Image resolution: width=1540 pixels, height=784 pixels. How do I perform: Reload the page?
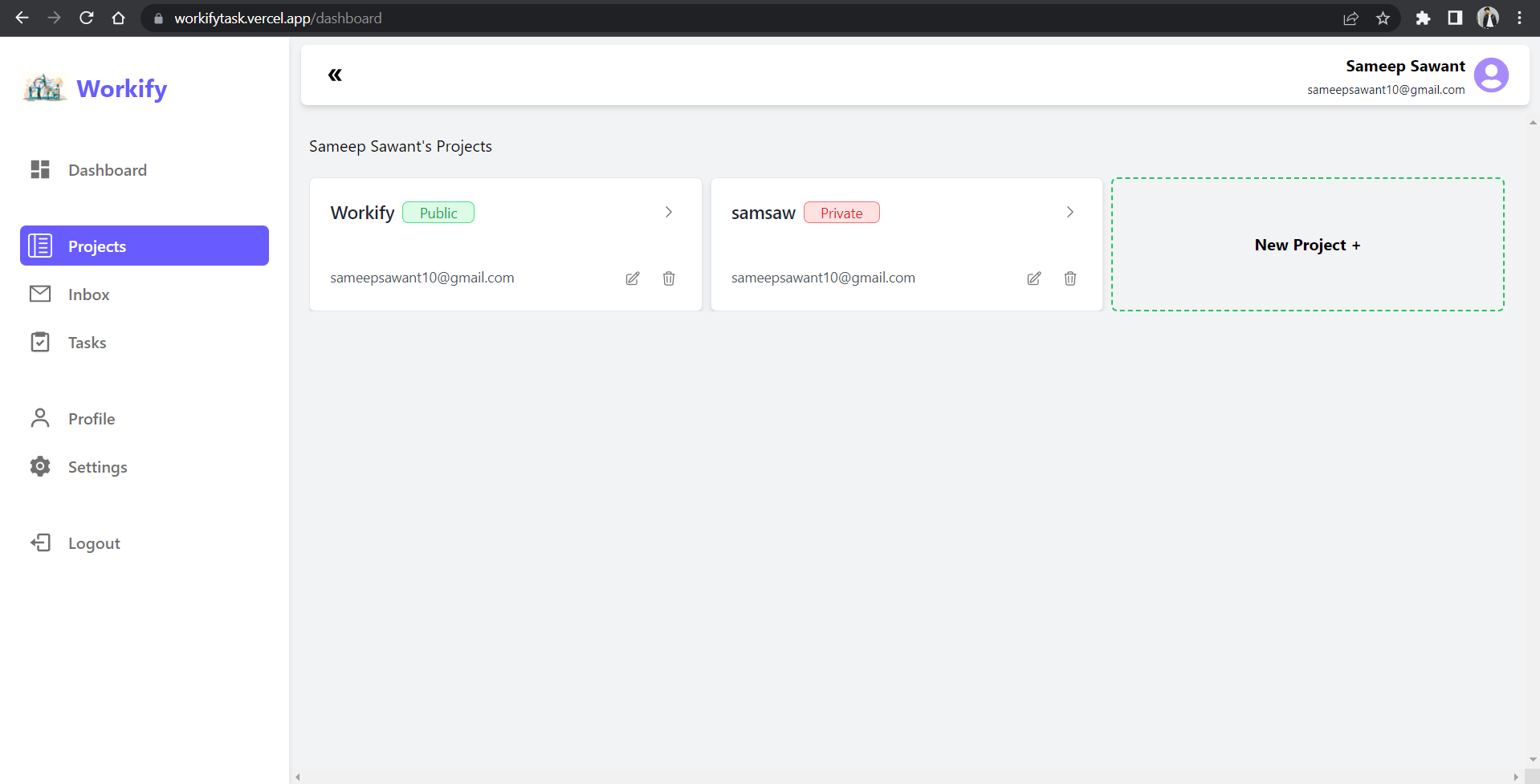(87, 18)
